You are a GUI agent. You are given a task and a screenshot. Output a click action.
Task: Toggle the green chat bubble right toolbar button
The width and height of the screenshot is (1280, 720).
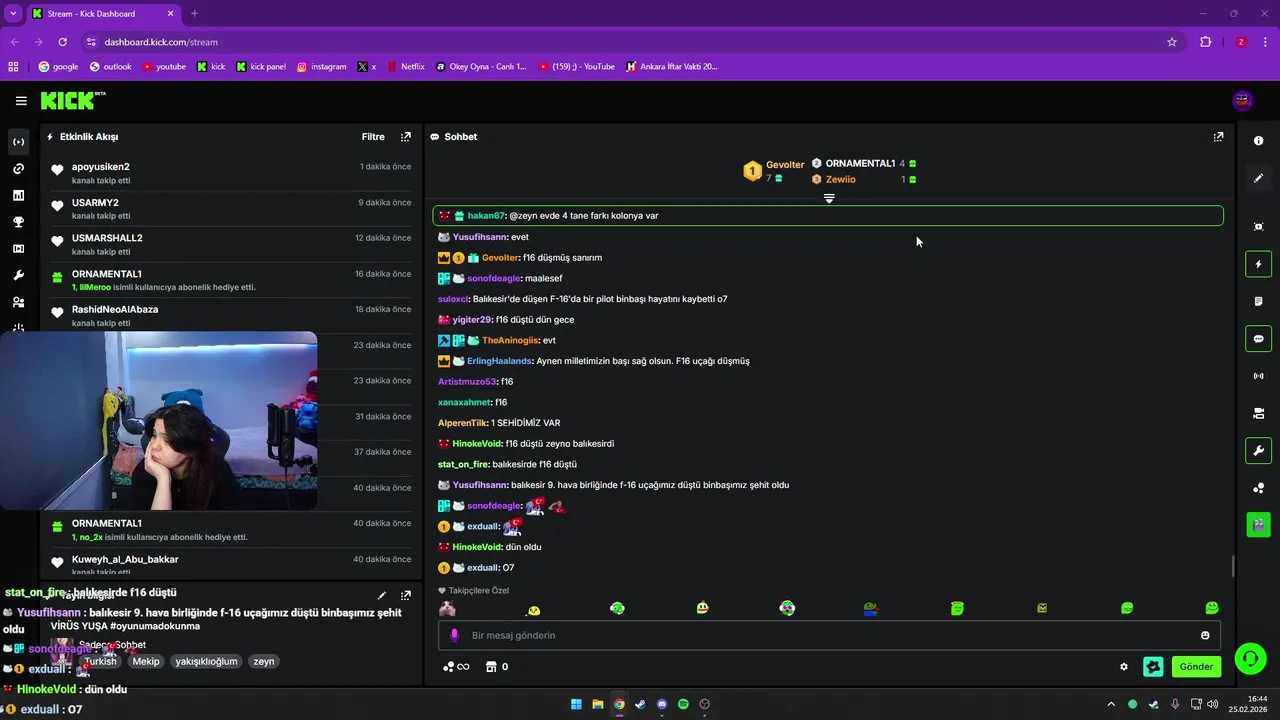point(1258,338)
